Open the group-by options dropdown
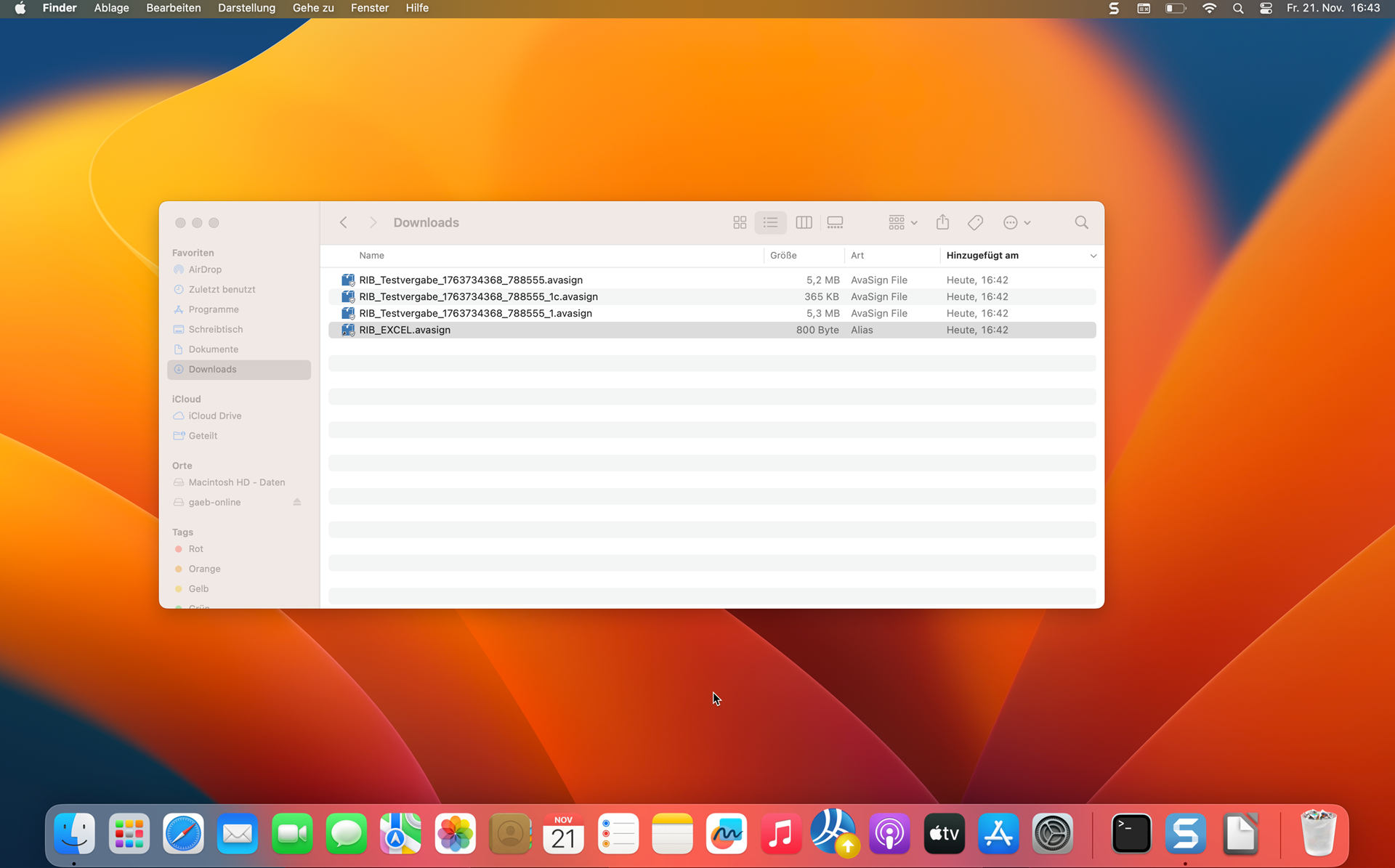 pyautogui.click(x=902, y=223)
